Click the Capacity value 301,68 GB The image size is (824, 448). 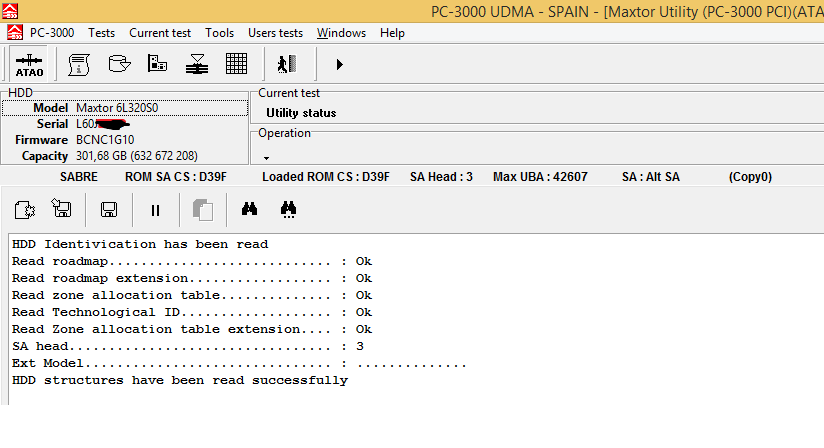[137, 157]
